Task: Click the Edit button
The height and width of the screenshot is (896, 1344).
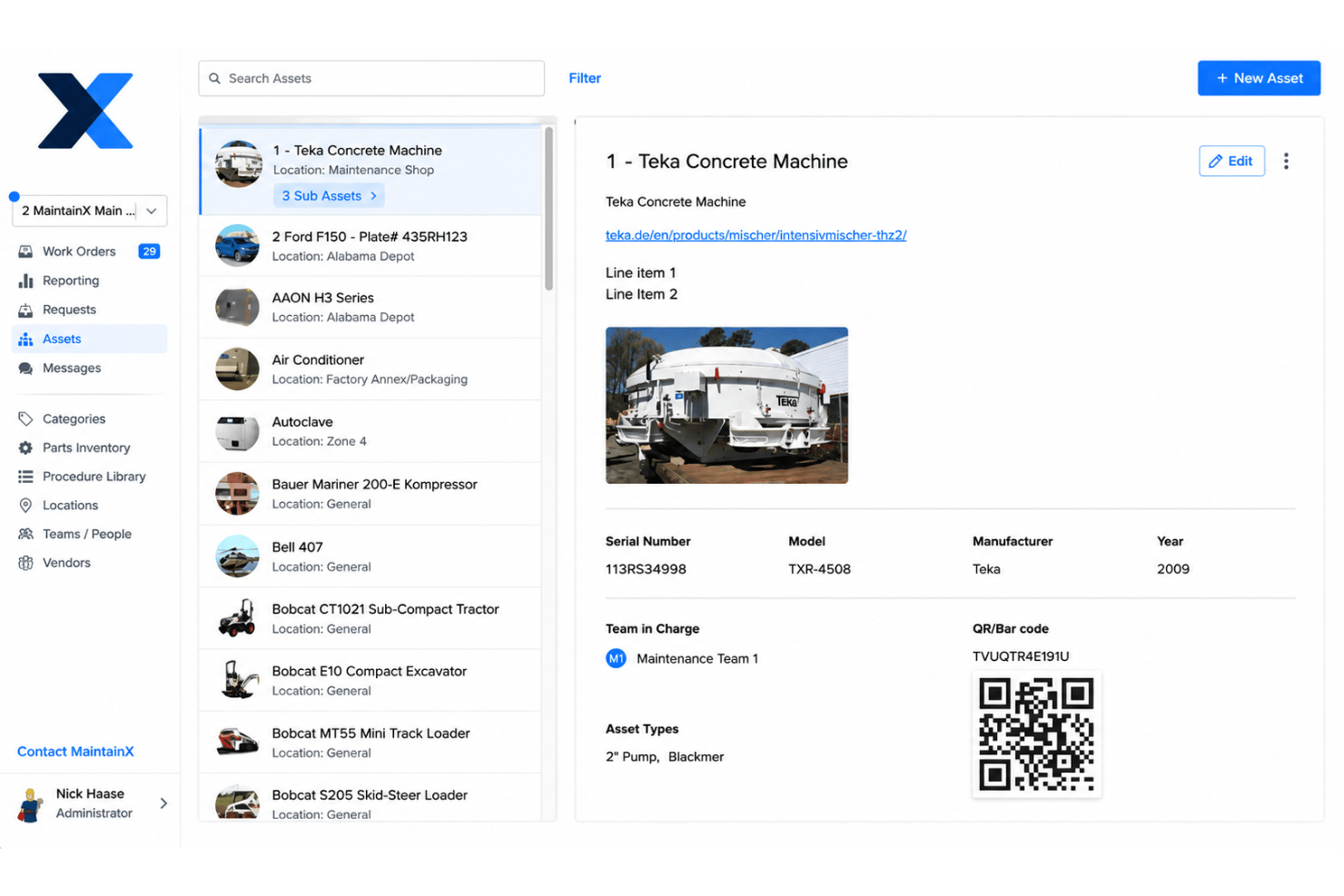Action: click(x=1231, y=161)
